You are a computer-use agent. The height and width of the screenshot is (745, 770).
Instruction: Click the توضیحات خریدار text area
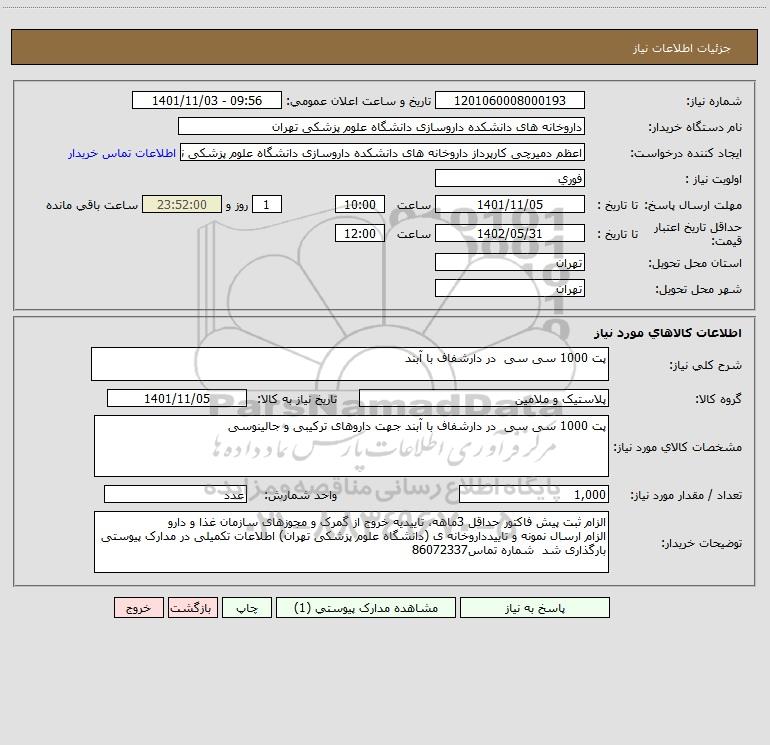click(x=351, y=542)
